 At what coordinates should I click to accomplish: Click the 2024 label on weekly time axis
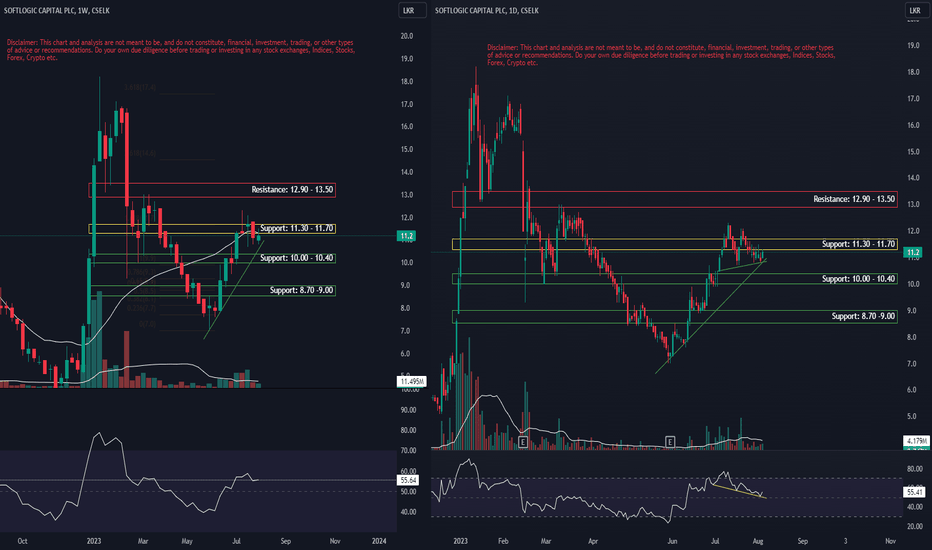pyautogui.click(x=379, y=541)
